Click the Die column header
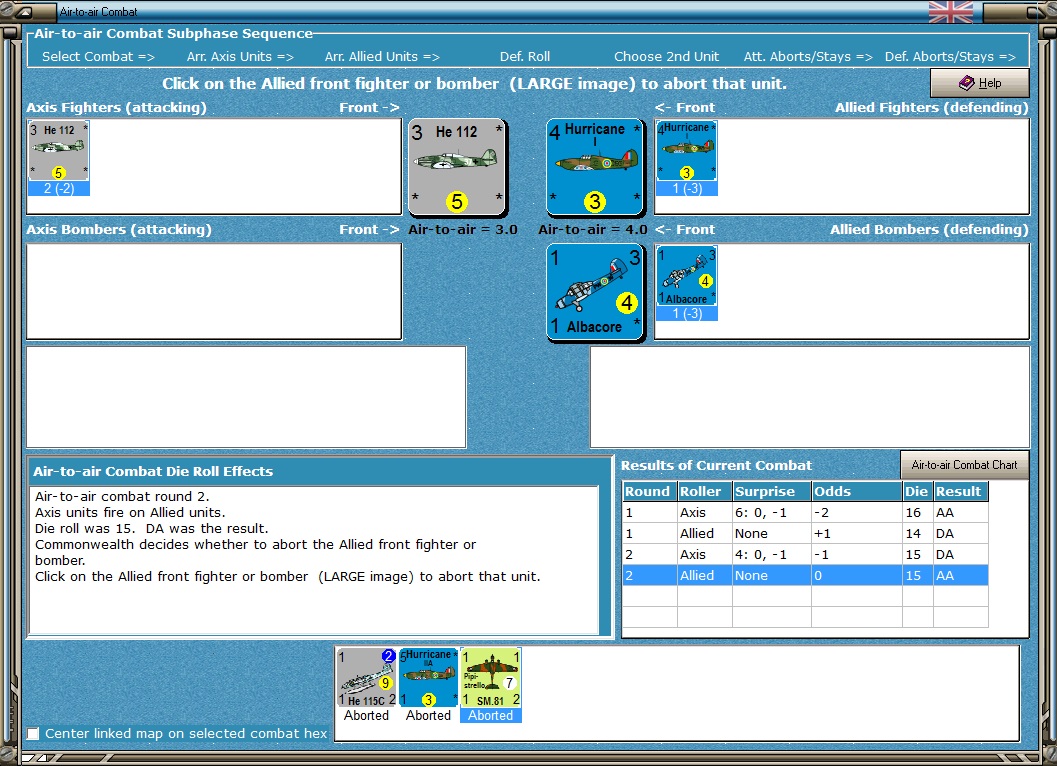The height and width of the screenshot is (766, 1057). point(917,492)
